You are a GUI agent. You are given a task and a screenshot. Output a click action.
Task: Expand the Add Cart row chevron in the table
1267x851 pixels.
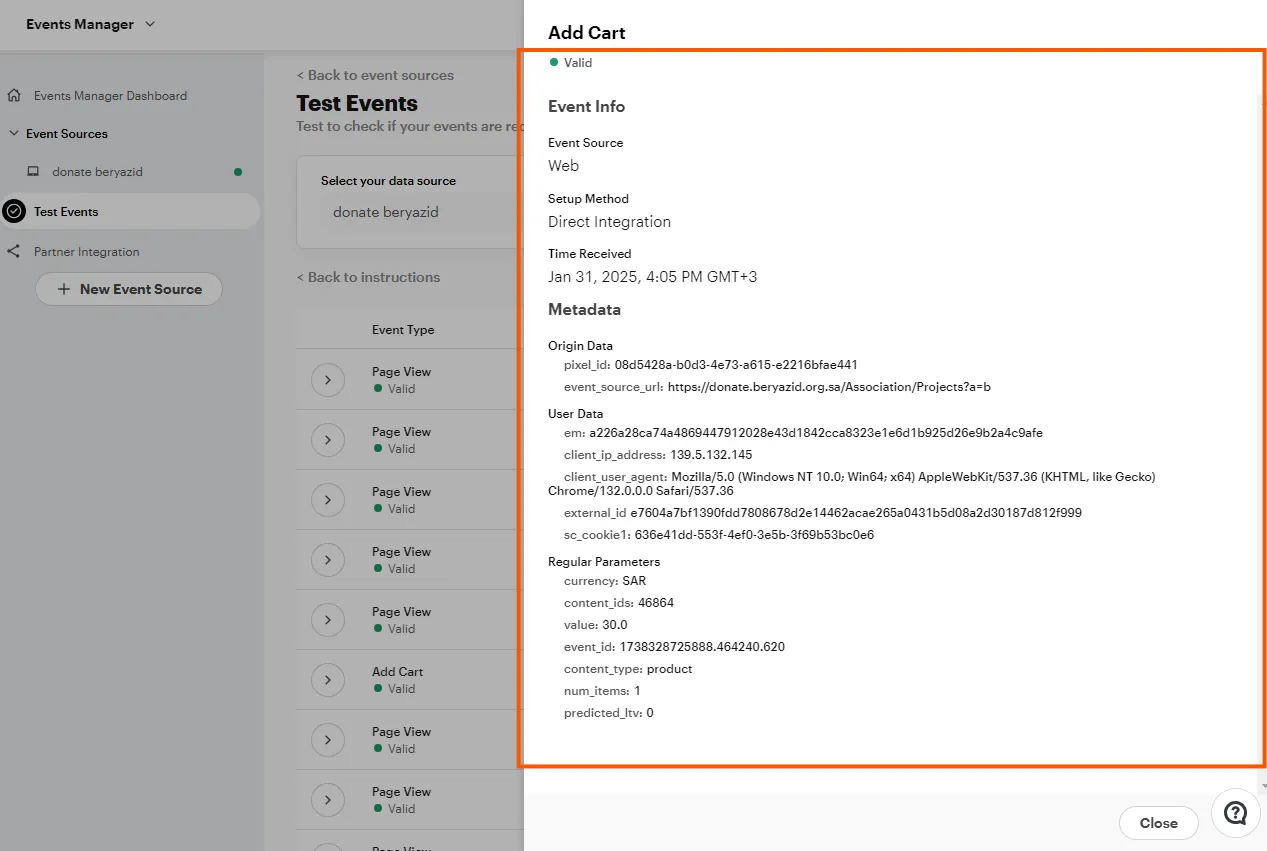point(328,680)
